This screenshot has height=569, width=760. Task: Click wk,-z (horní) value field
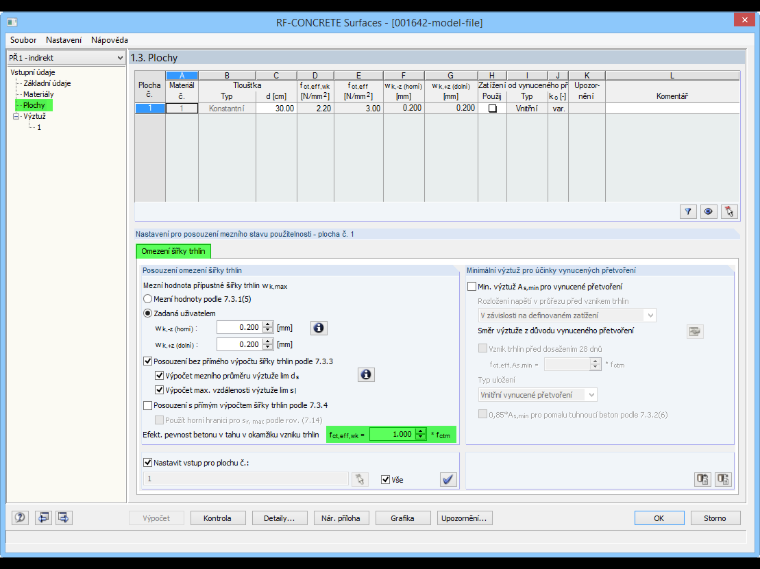point(239,328)
